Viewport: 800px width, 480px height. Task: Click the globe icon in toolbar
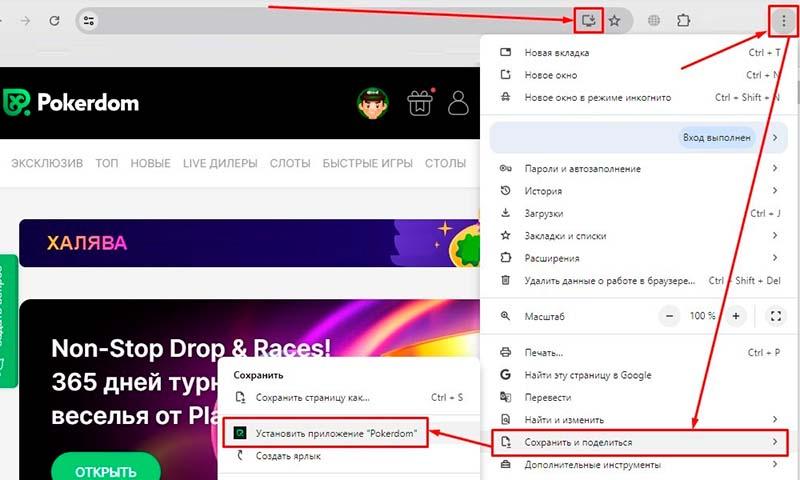click(x=654, y=21)
